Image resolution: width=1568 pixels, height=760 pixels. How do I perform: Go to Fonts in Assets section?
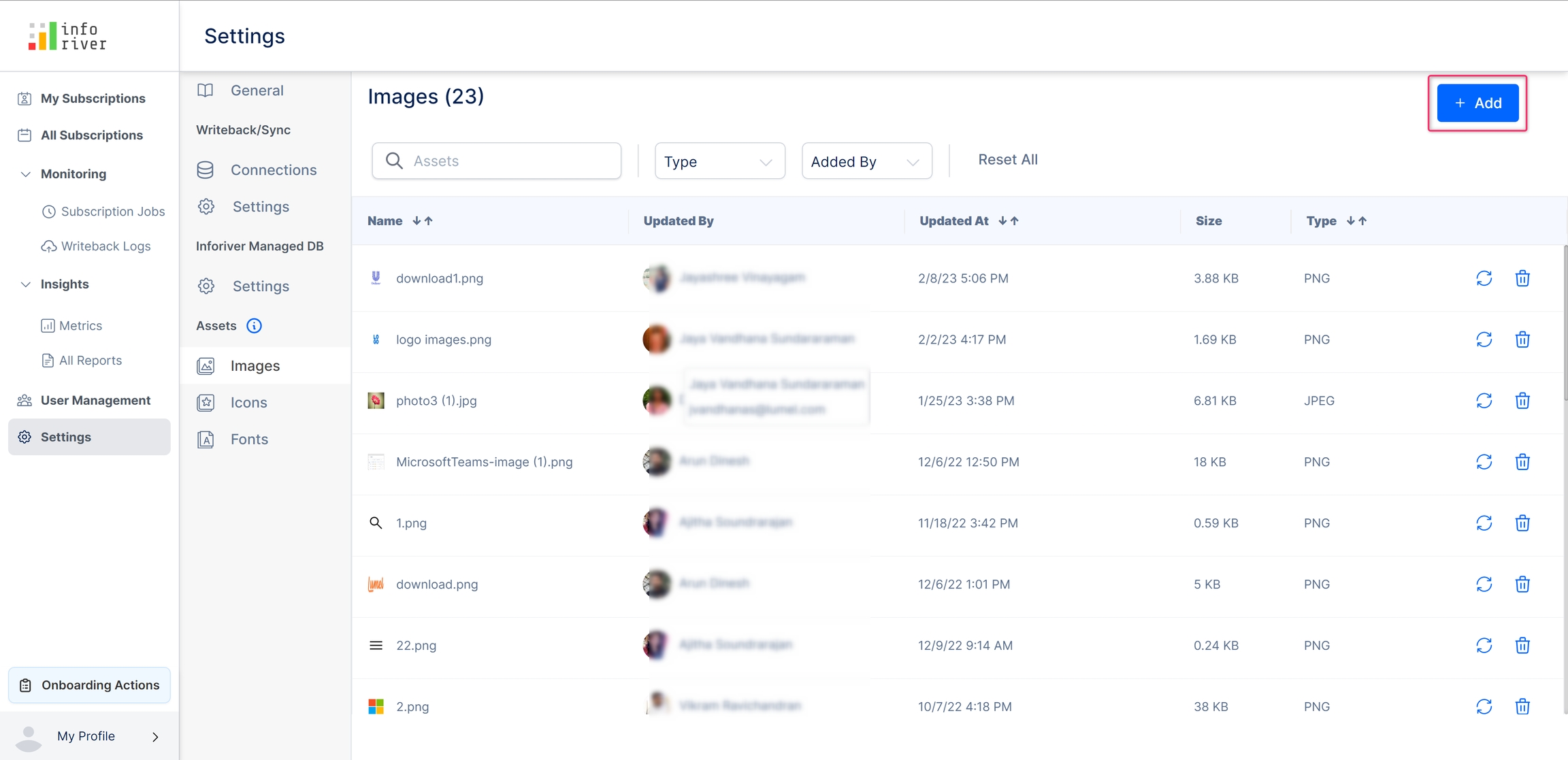click(x=249, y=440)
